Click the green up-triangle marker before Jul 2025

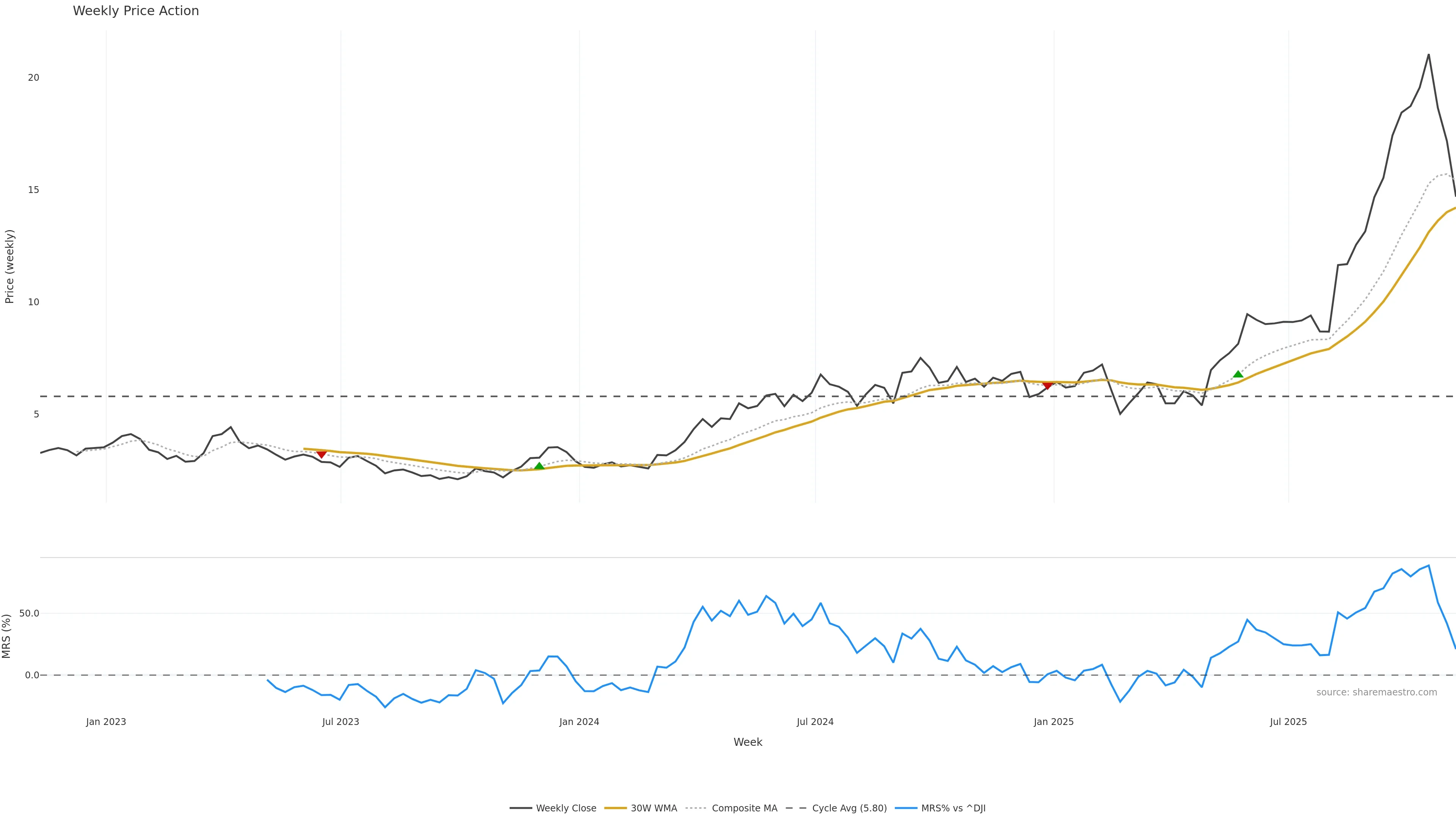click(1238, 374)
